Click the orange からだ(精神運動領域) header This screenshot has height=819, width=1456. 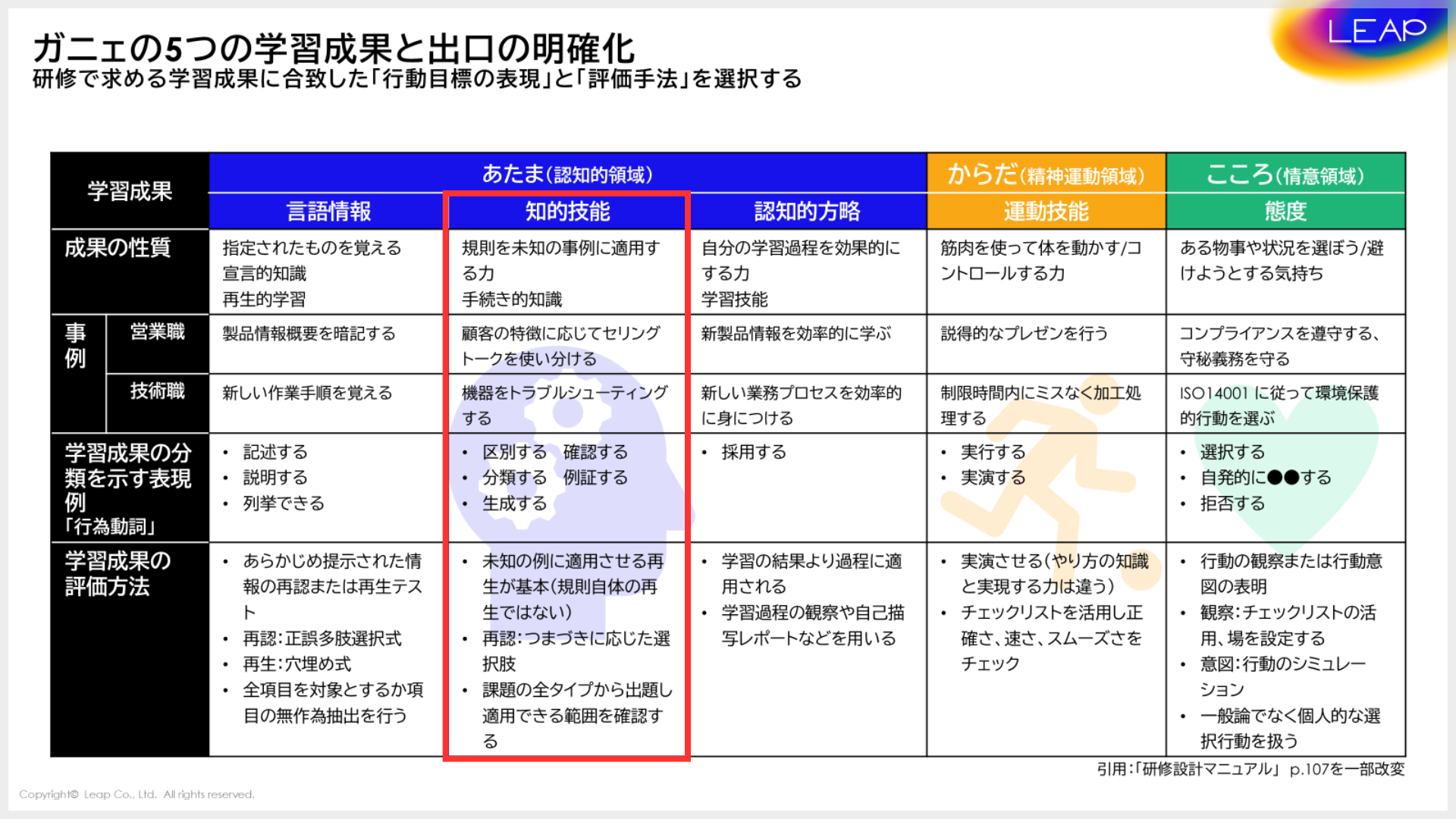[1045, 173]
